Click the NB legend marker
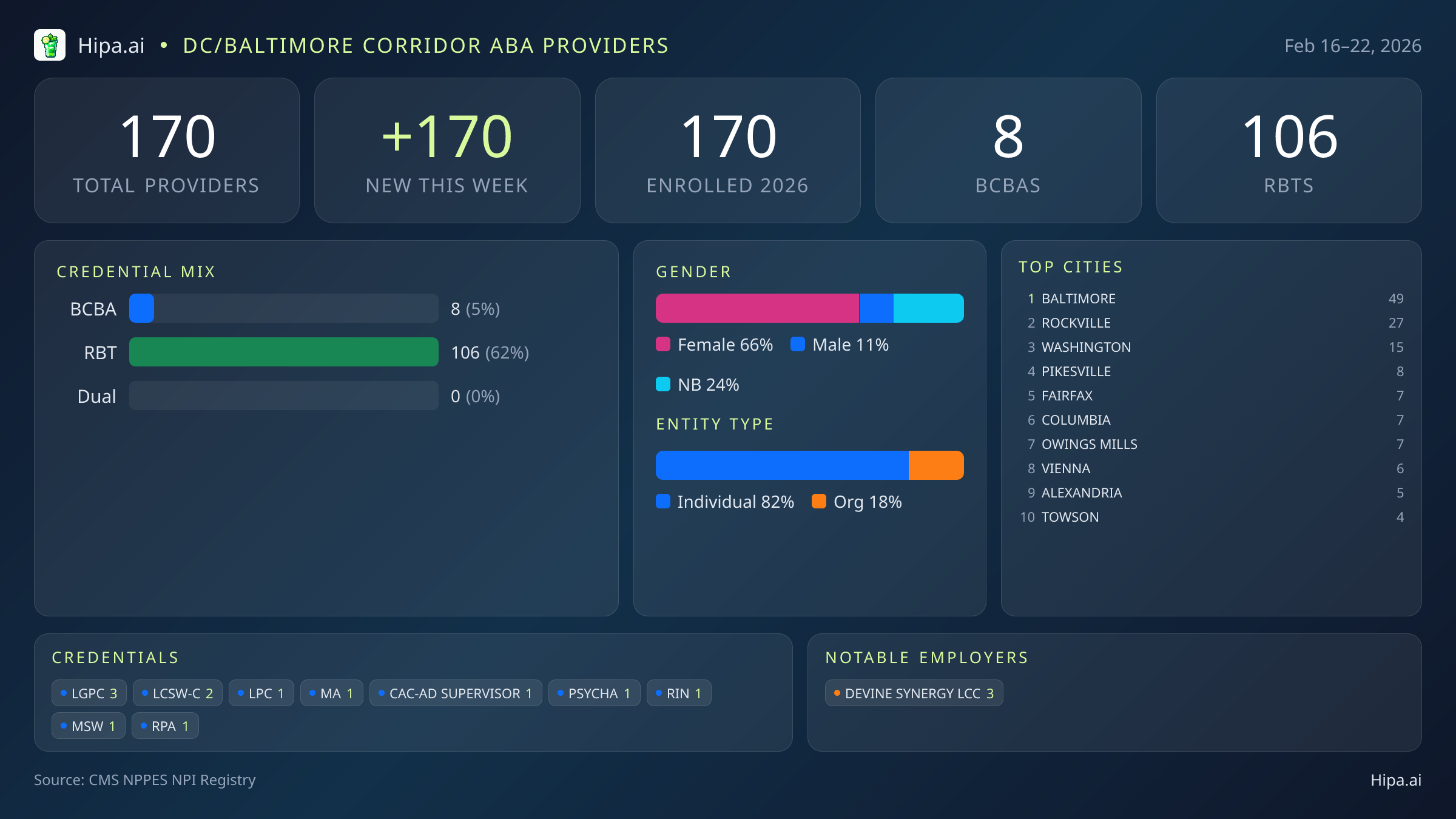 tap(664, 384)
